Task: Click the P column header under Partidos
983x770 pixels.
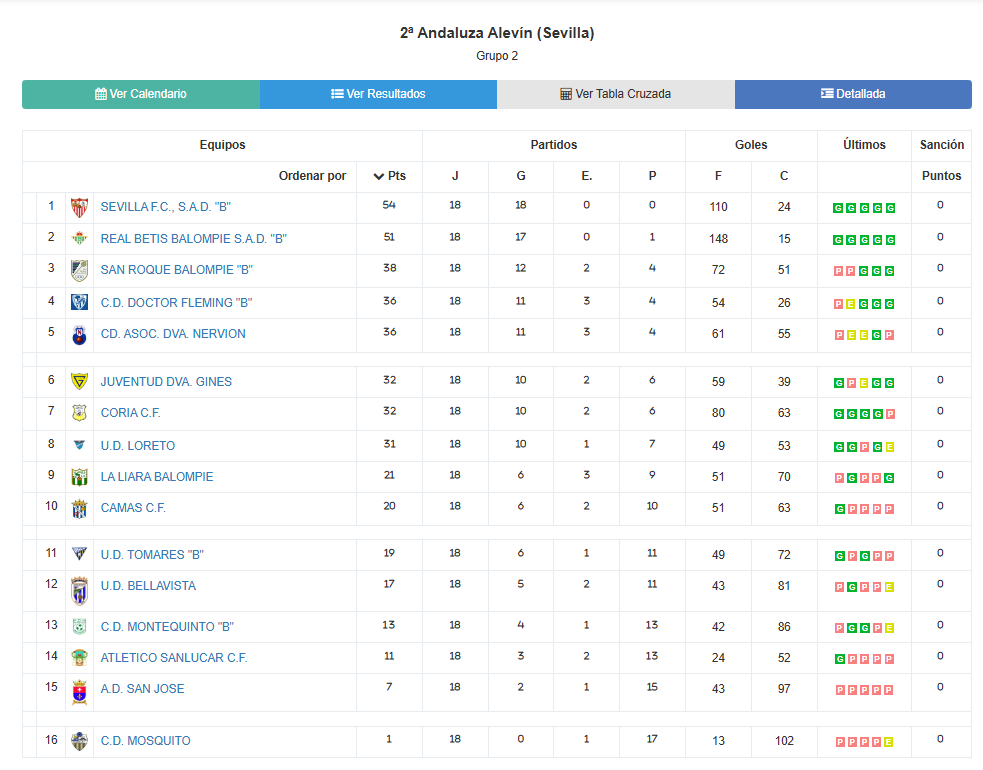Action: (x=653, y=176)
